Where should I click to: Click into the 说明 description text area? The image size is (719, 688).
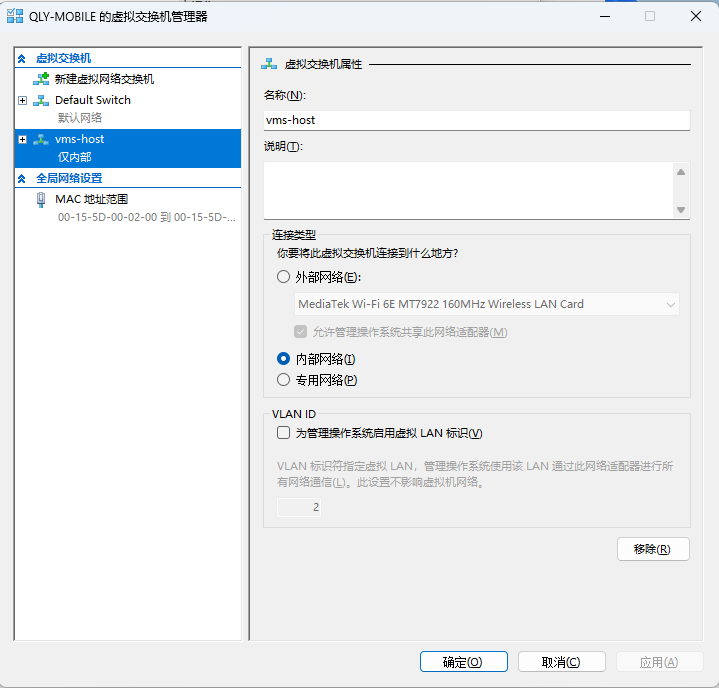[468, 190]
